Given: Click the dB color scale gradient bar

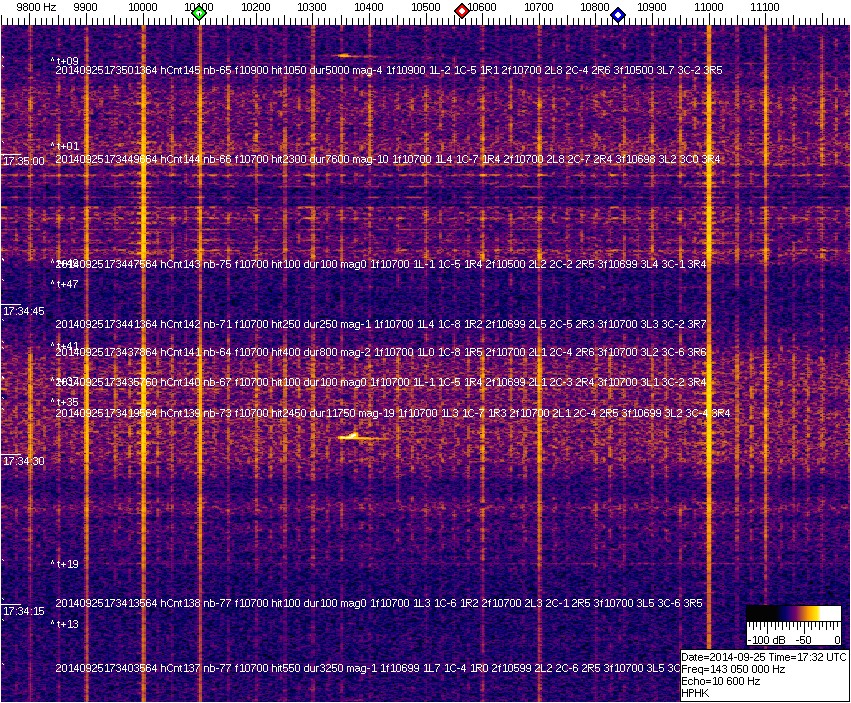Looking at the screenshot, I should (x=793, y=613).
